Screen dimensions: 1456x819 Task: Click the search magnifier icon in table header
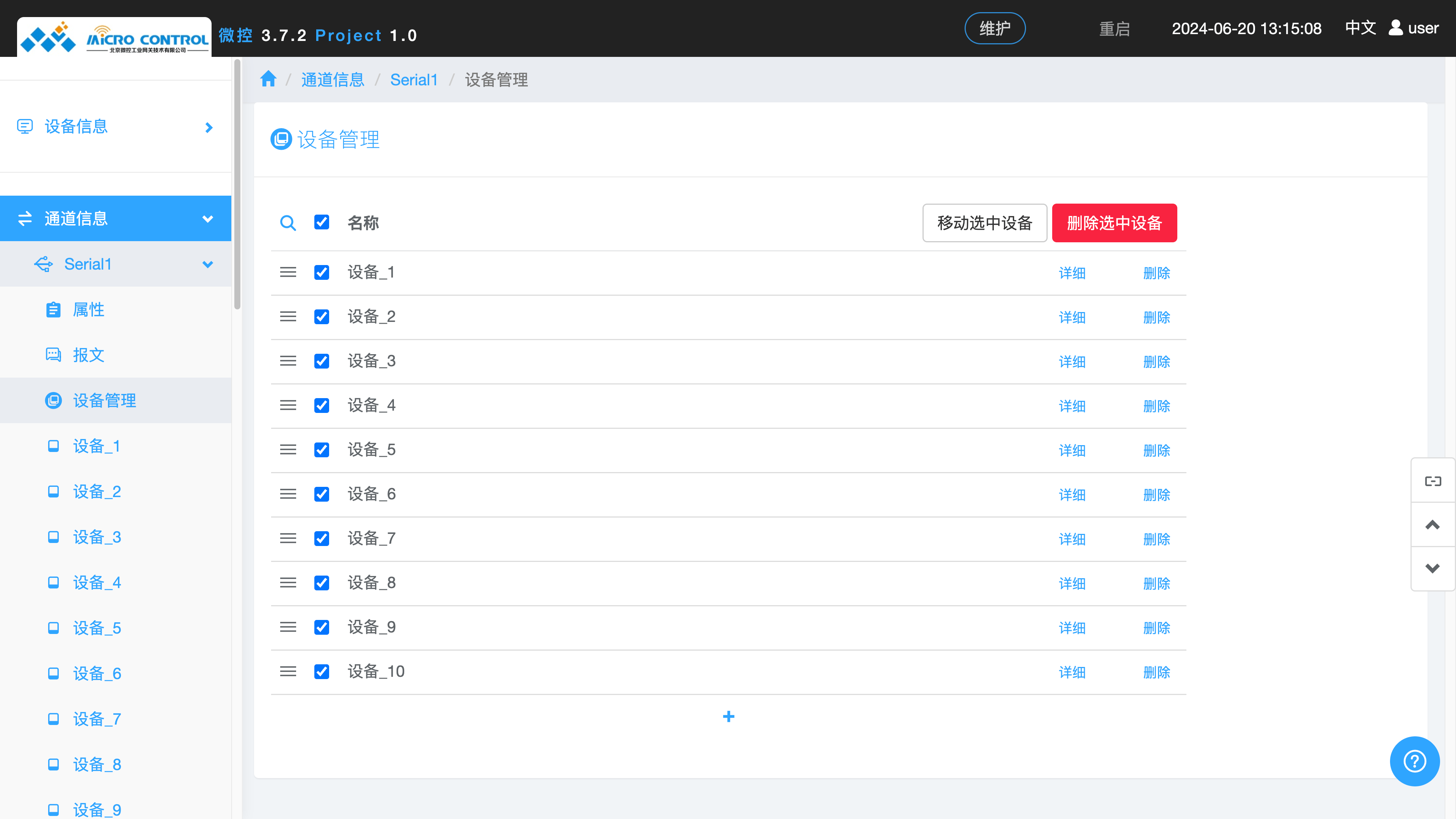288,223
